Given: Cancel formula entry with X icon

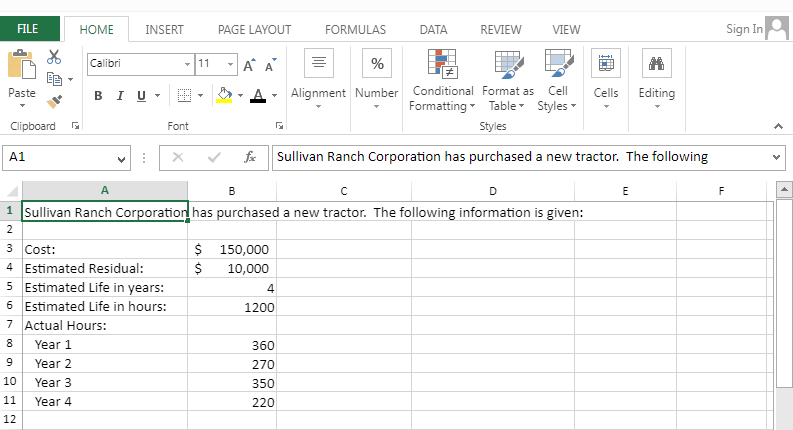Looking at the screenshot, I should (x=178, y=157).
